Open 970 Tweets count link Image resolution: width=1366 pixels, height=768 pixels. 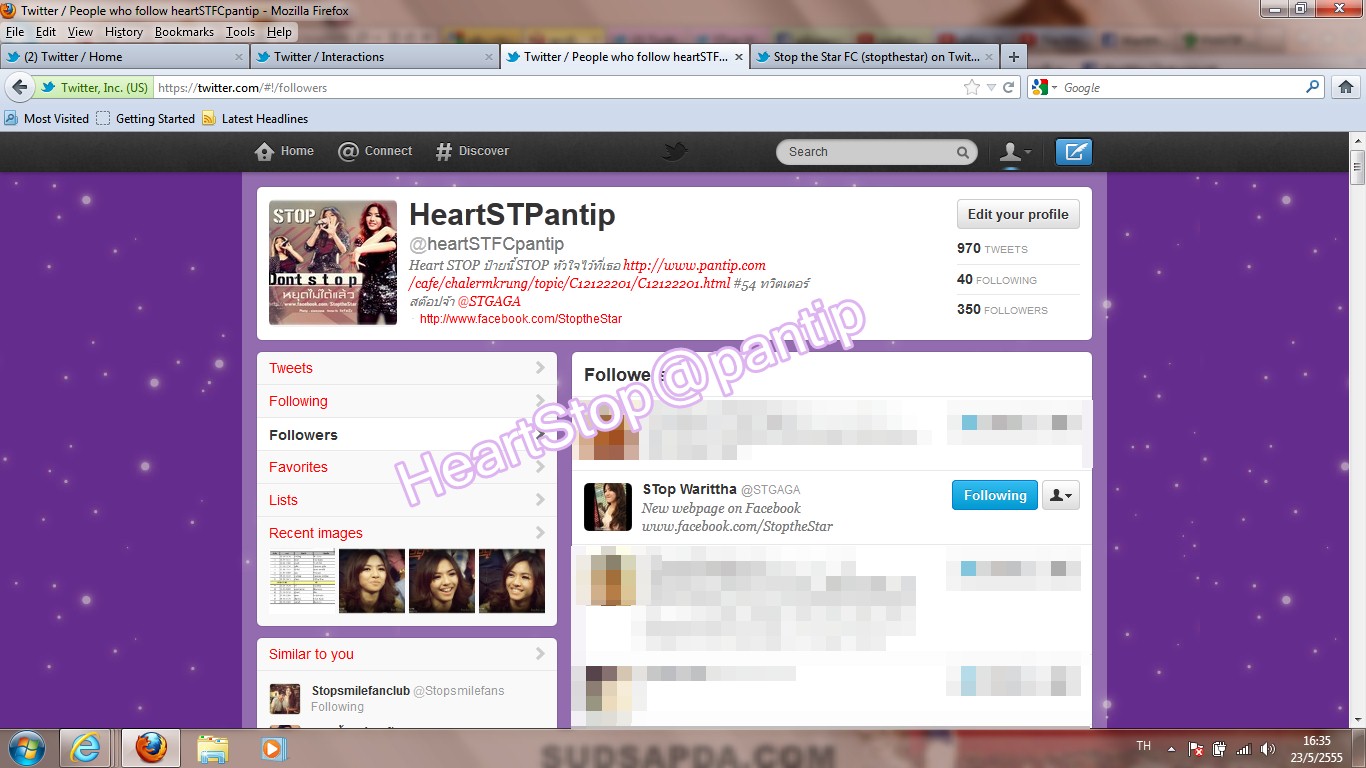click(992, 249)
